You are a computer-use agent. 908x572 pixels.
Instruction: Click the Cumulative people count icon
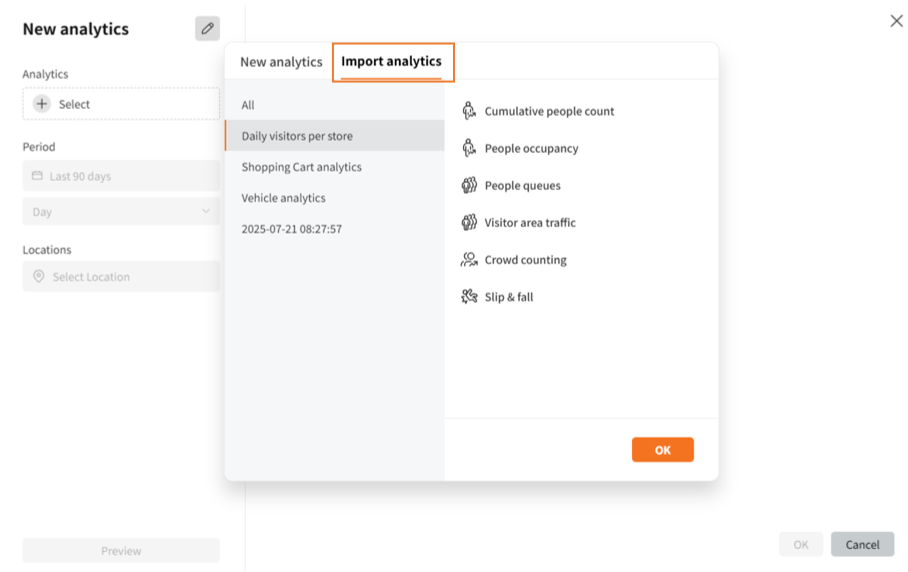coord(469,111)
